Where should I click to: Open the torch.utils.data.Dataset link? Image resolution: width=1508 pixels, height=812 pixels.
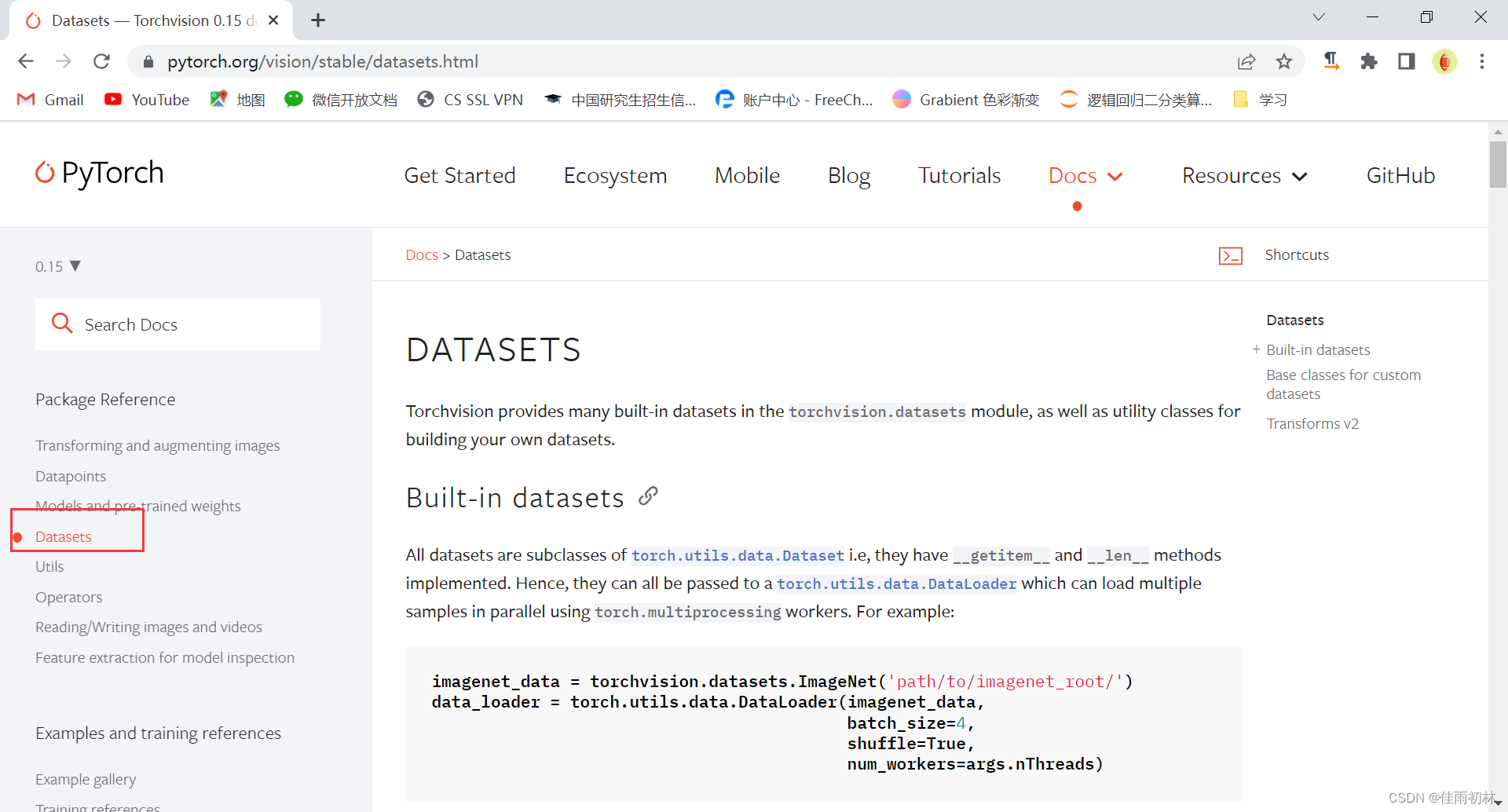[738, 555]
